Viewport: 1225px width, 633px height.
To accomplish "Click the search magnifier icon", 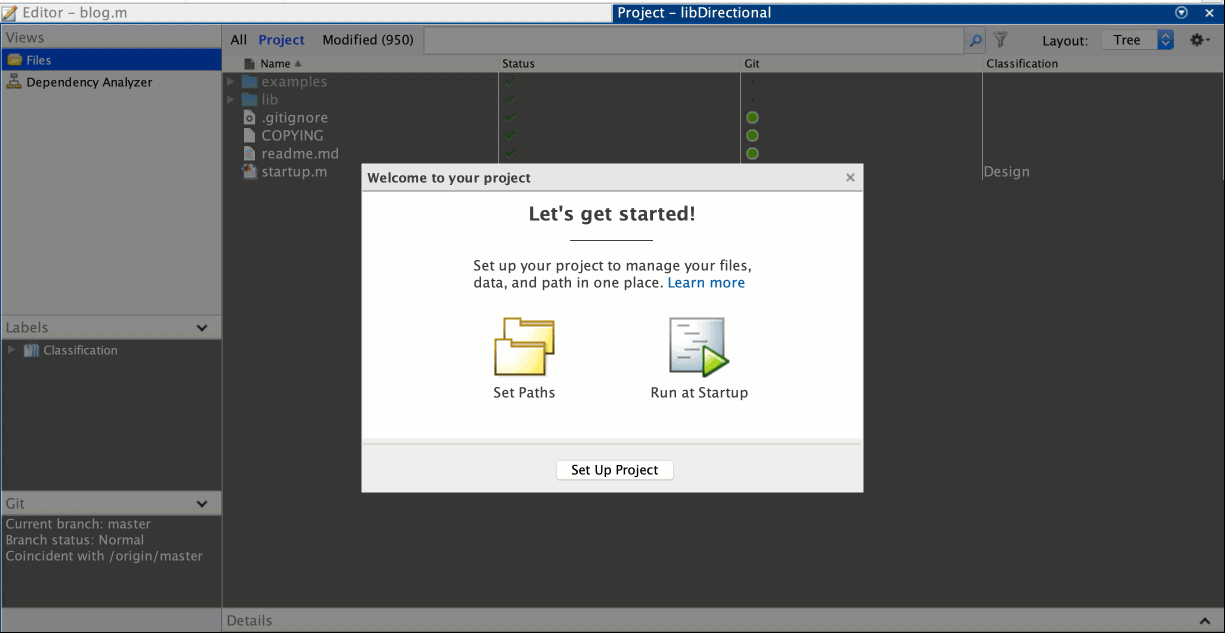I will [x=975, y=41].
